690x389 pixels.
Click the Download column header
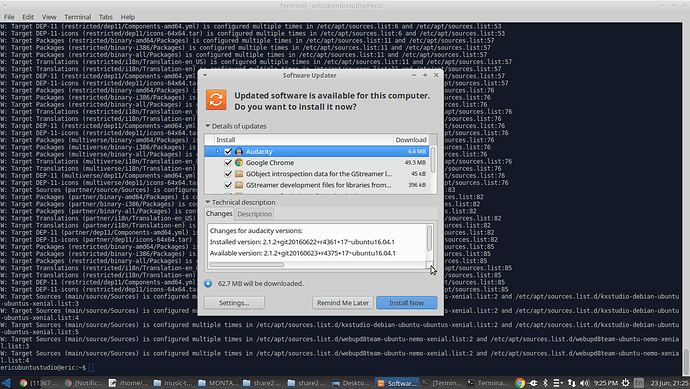(x=411, y=139)
